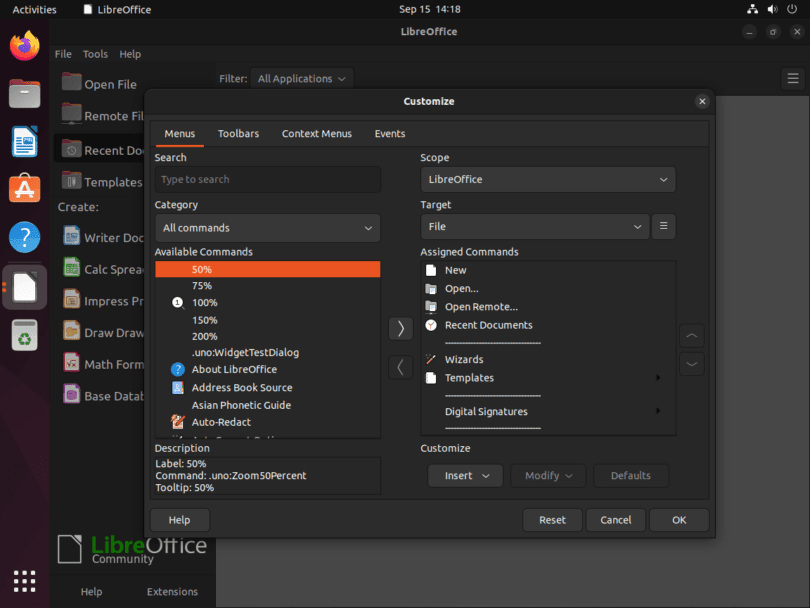Image resolution: width=810 pixels, height=608 pixels.
Task: Open LibreOffice Writer from the dock
Action: (25, 142)
